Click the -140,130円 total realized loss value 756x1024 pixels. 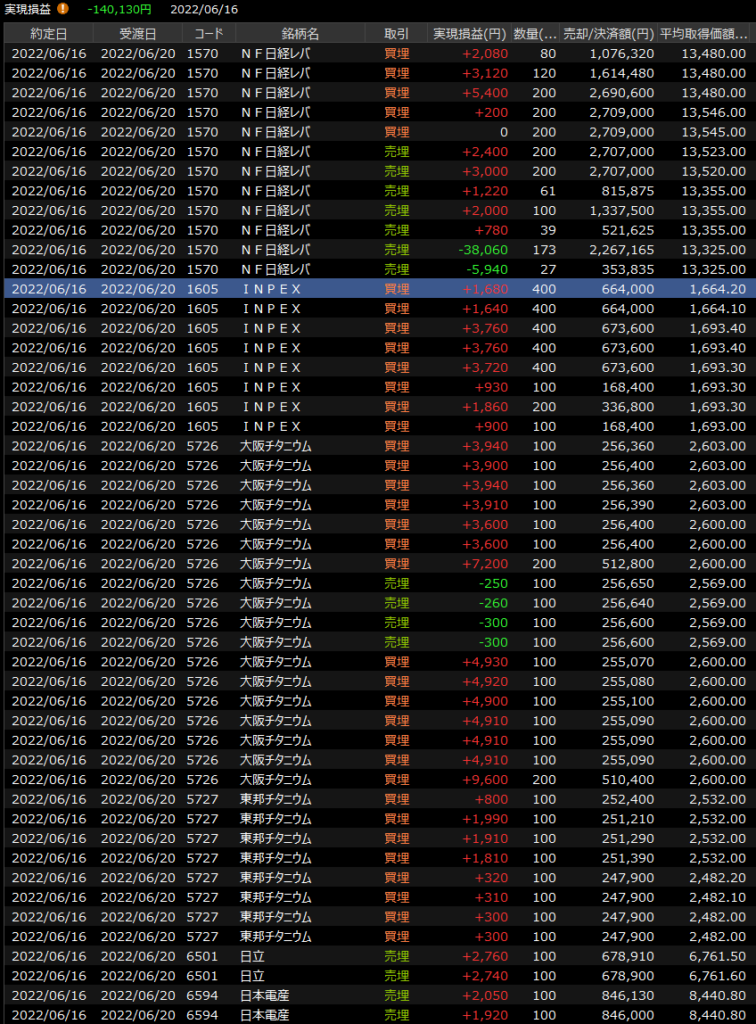pyautogui.click(x=119, y=9)
